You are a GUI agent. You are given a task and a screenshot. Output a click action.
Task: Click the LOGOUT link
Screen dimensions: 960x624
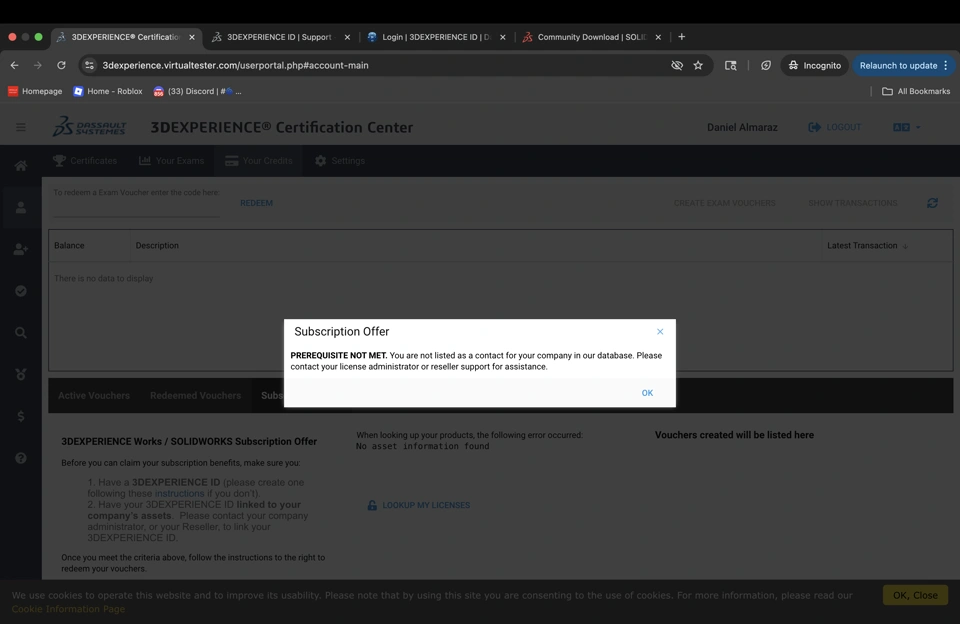(x=835, y=127)
